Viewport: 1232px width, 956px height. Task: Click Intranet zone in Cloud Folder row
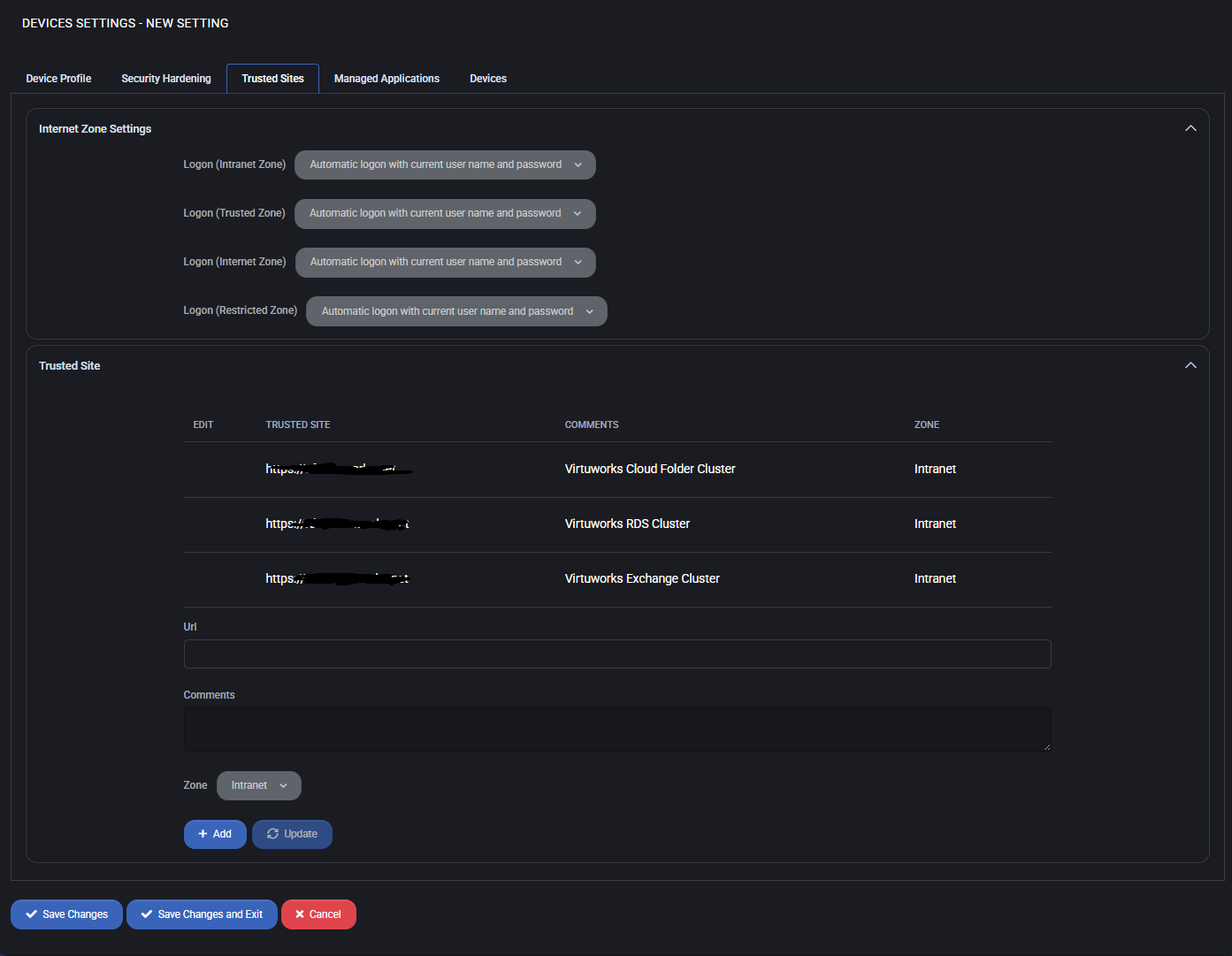(935, 469)
